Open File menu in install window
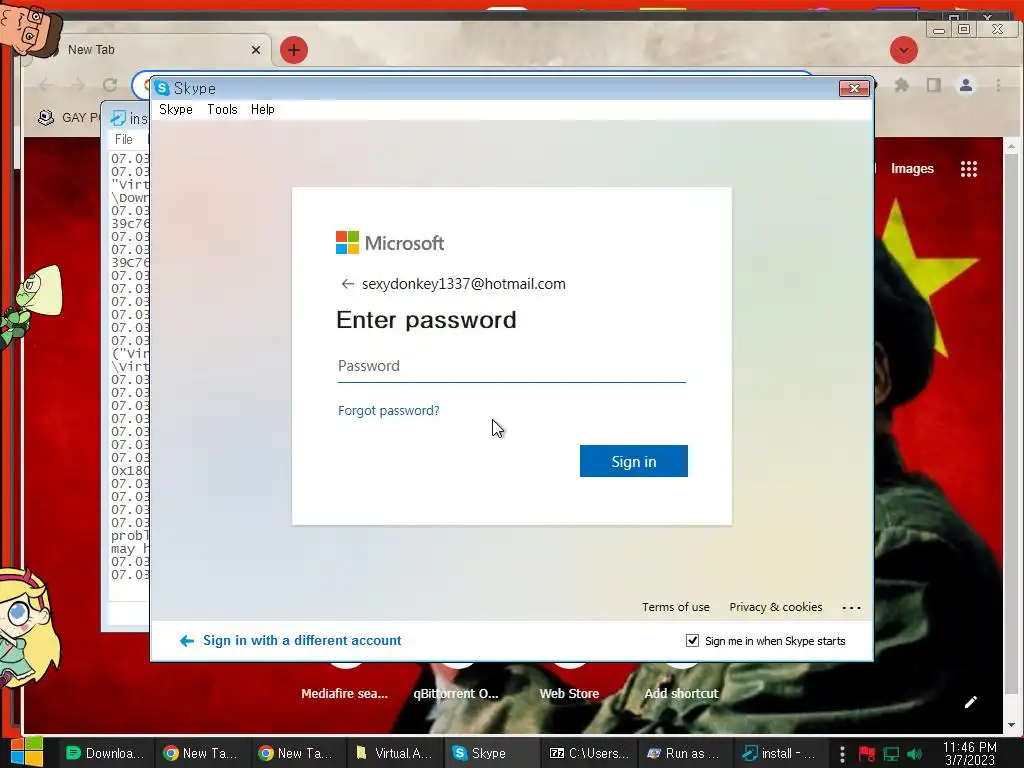 coord(123,139)
